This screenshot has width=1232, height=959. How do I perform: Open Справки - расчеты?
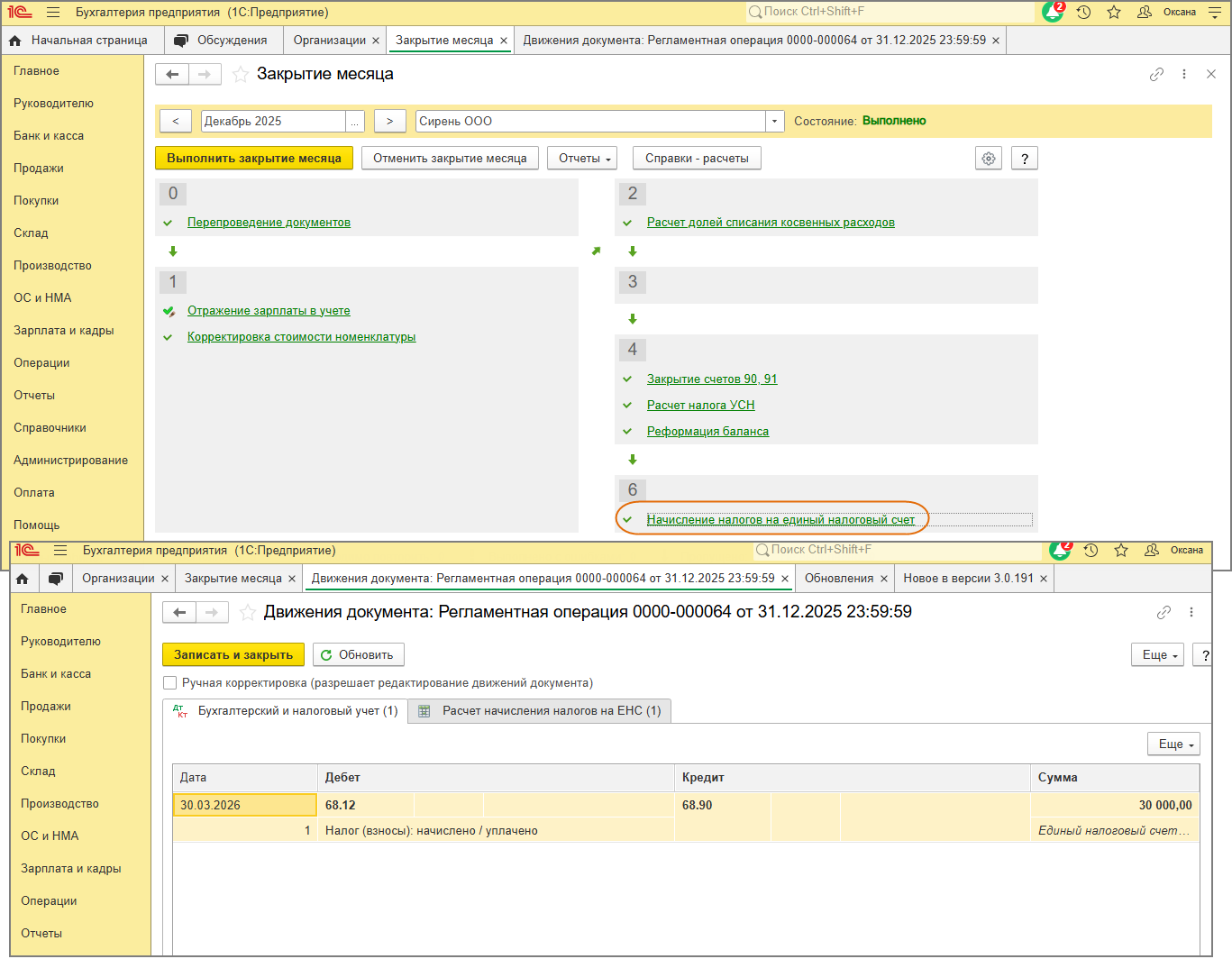point(698,159)
